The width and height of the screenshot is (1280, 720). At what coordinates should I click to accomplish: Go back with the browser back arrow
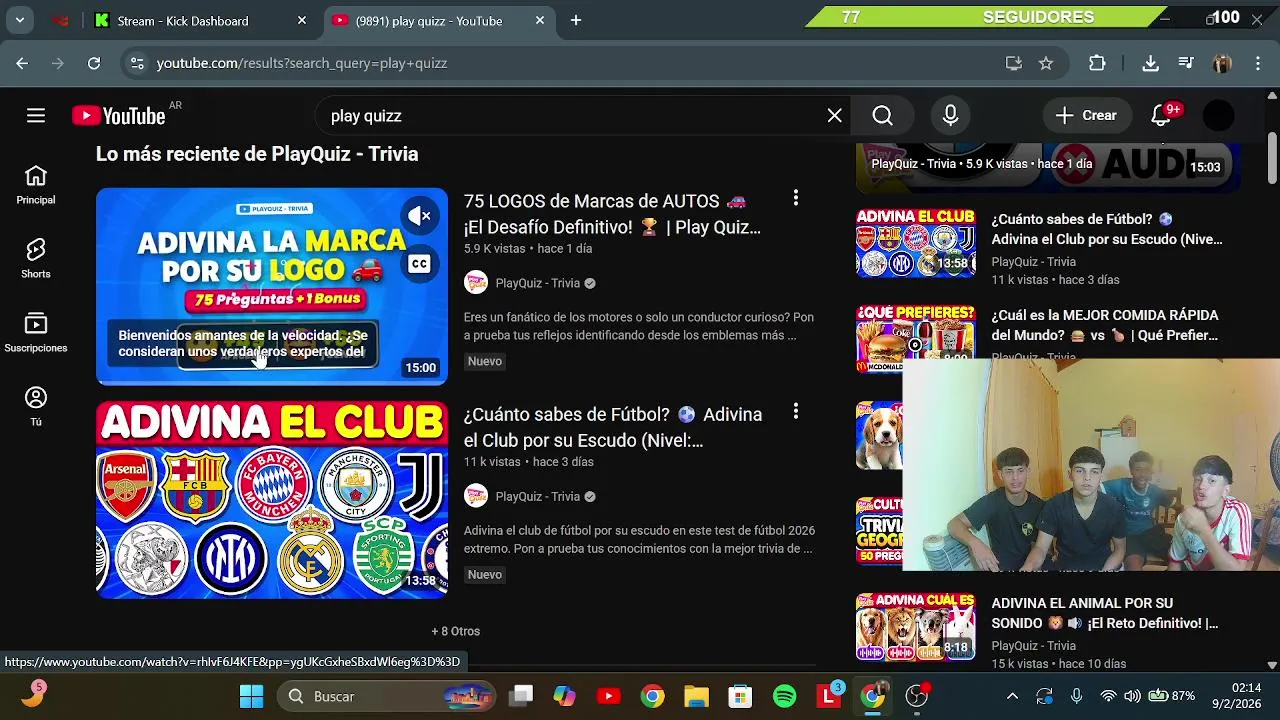point(22,63)
